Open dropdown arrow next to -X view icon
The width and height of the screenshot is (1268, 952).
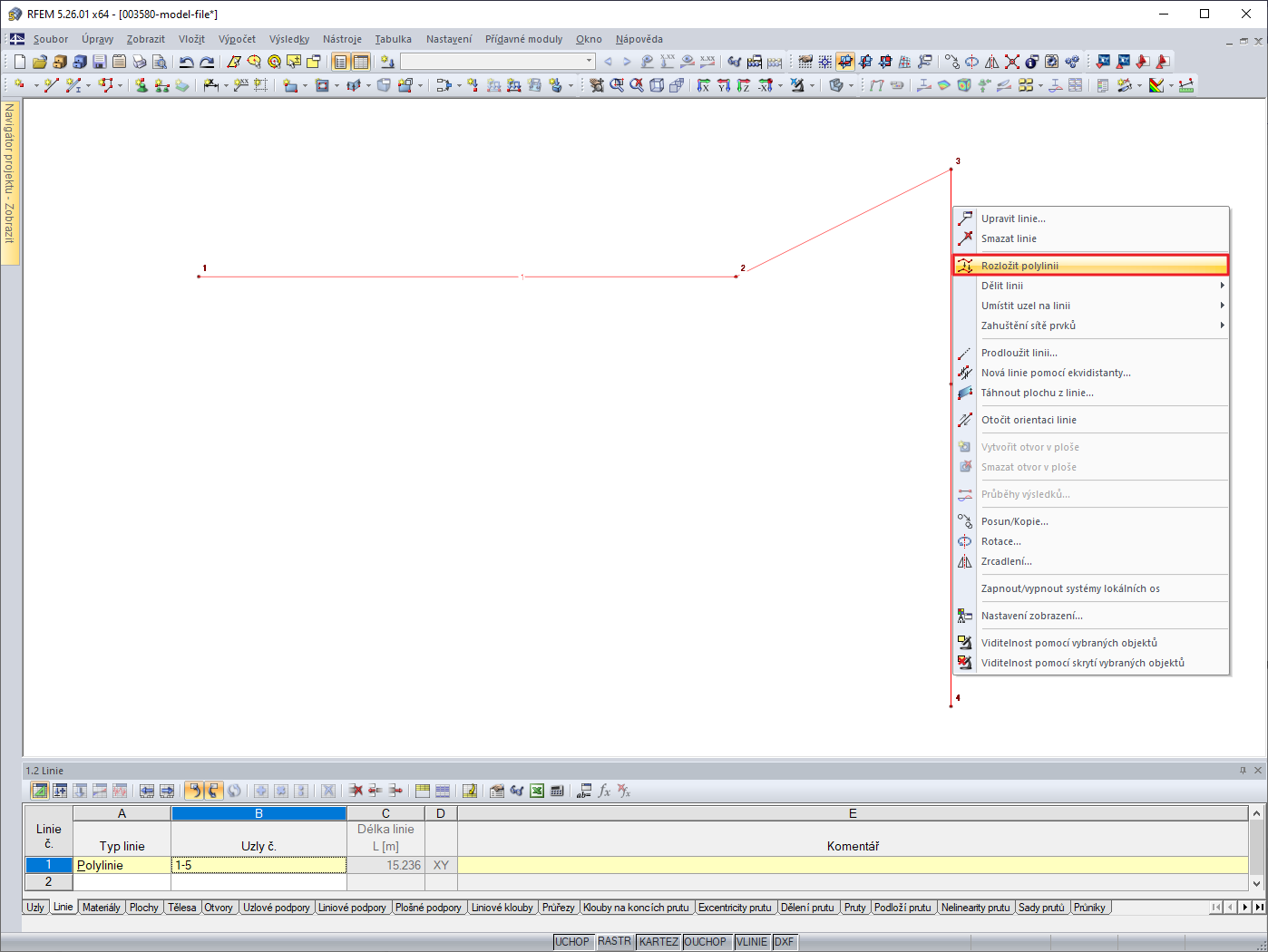click(780, 86)
